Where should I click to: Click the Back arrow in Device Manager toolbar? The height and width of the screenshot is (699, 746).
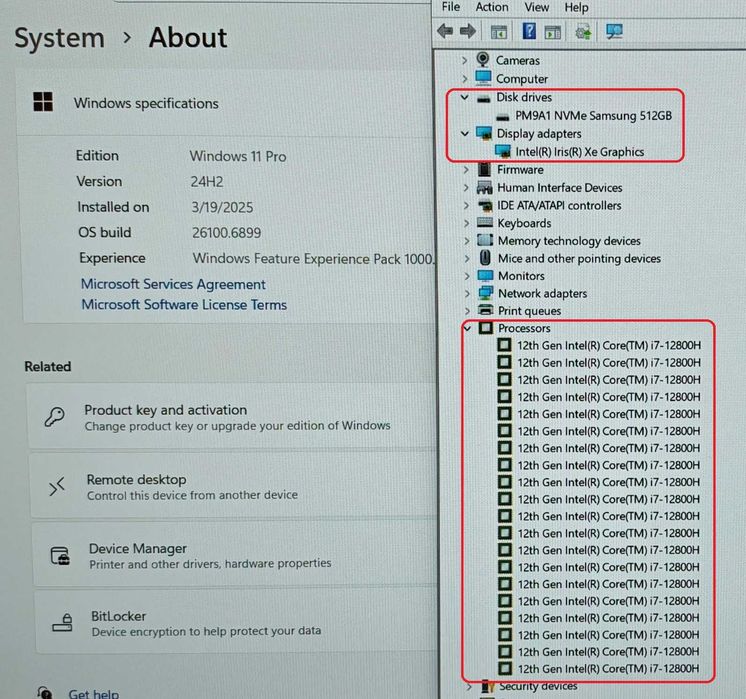click(x=445, y=31)
